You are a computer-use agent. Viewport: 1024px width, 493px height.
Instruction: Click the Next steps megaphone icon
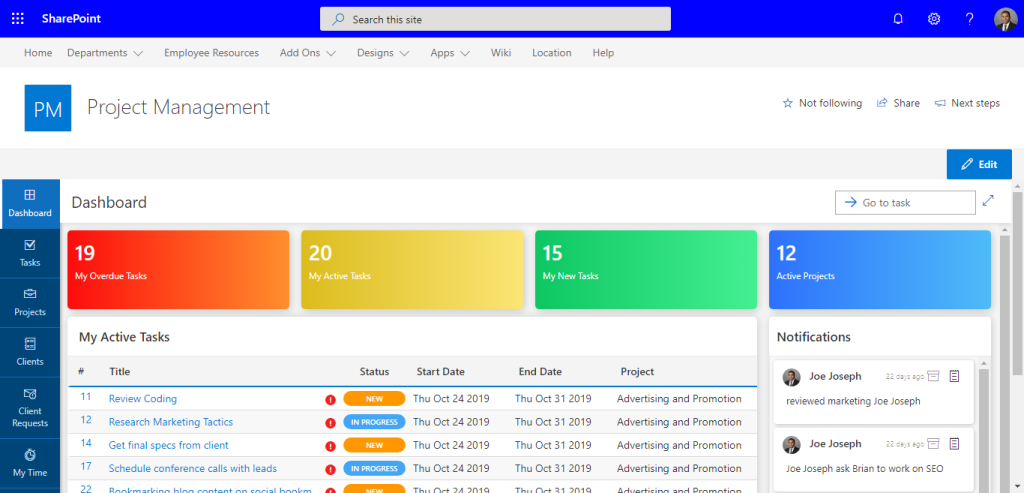pyautogui.click(x=940, y=103)
